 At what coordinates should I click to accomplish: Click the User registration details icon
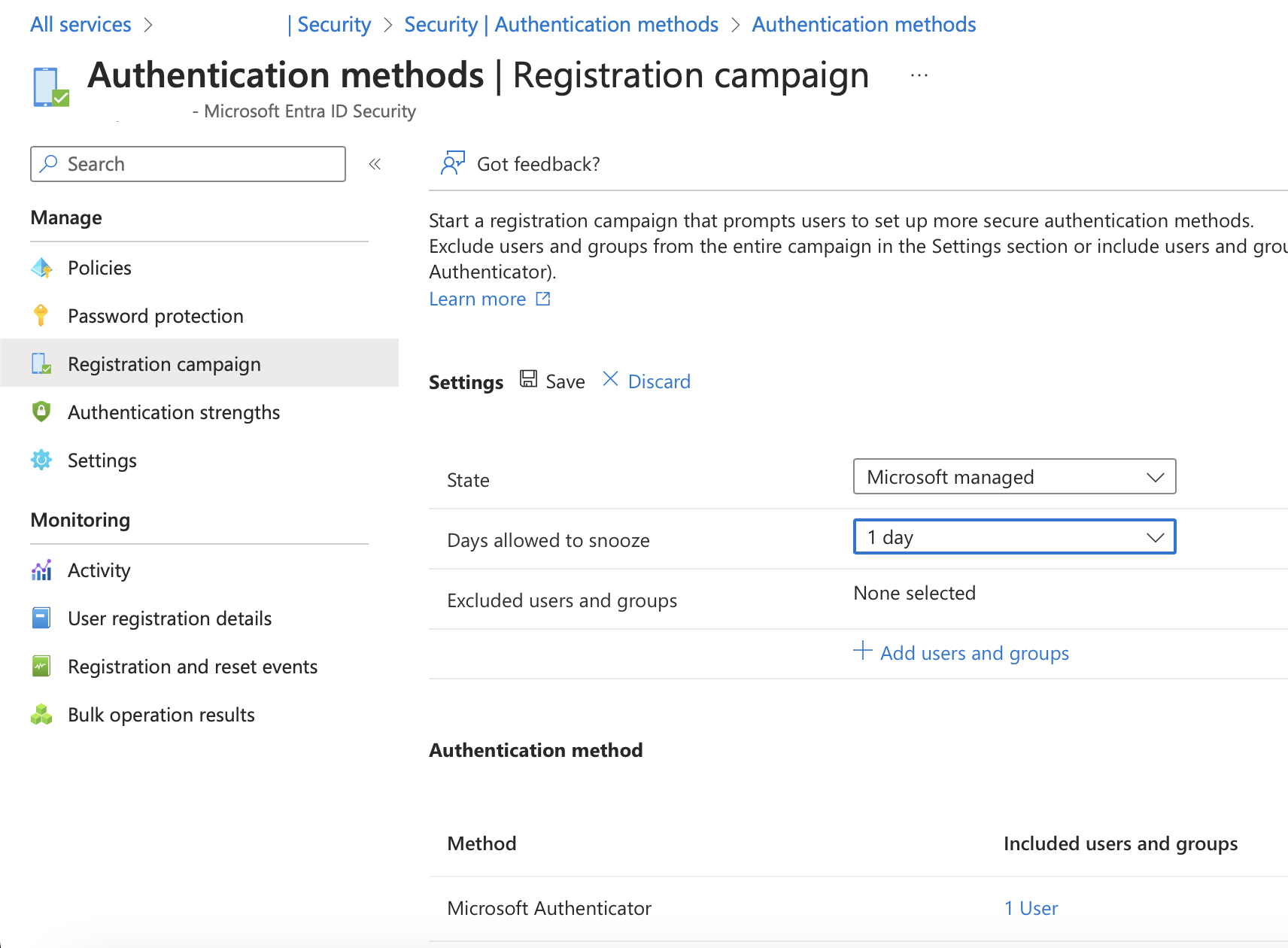click(x=41, y=618)
